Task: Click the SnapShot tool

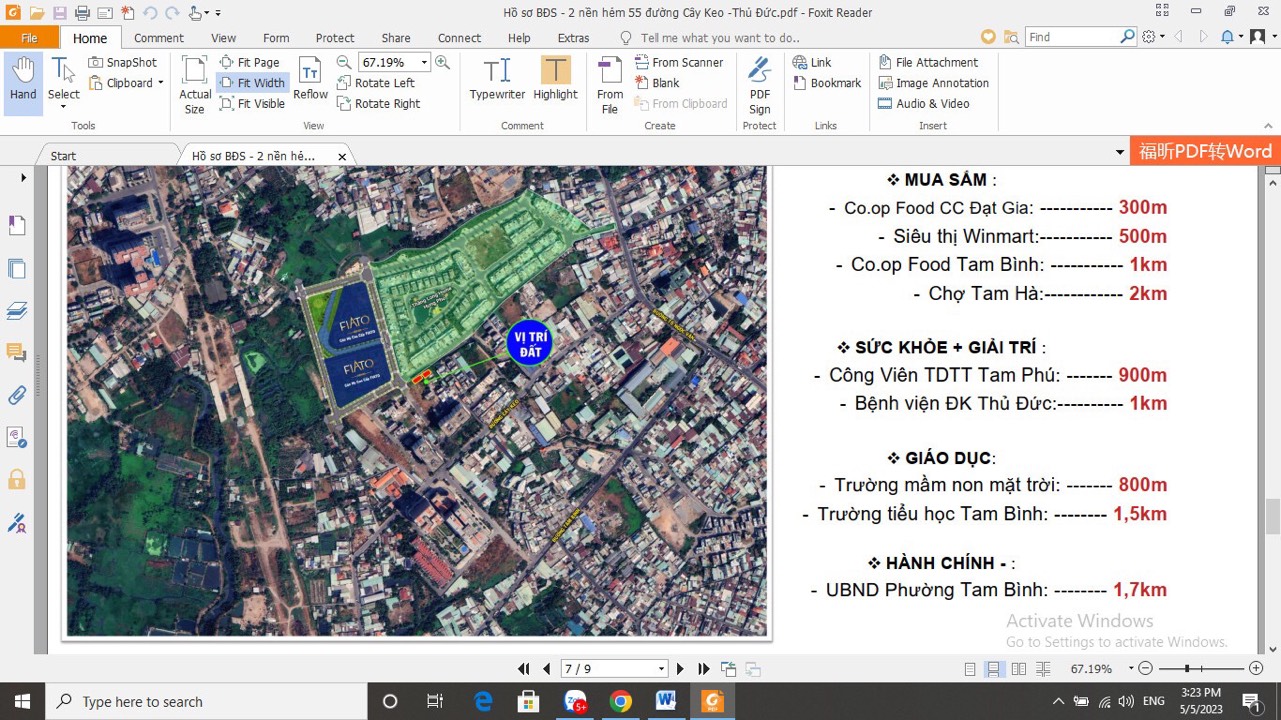Action: point(122,62)
